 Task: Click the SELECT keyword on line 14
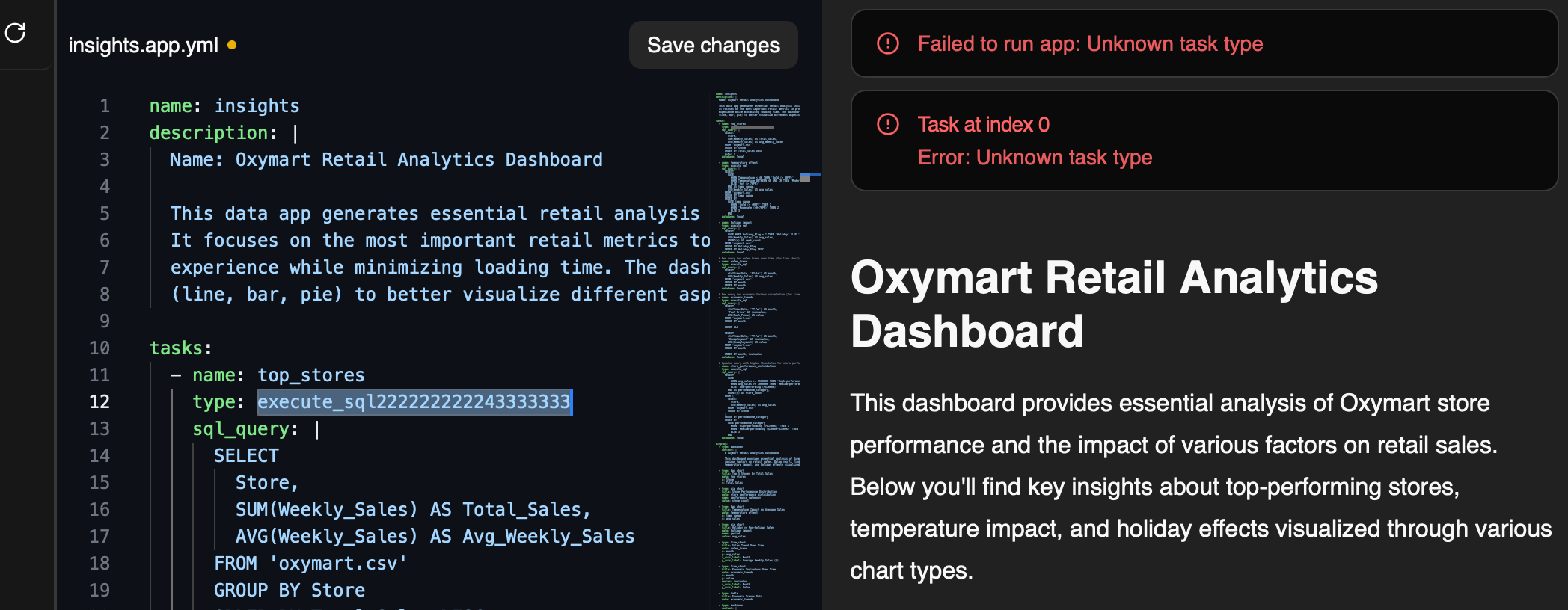point(246,456)
